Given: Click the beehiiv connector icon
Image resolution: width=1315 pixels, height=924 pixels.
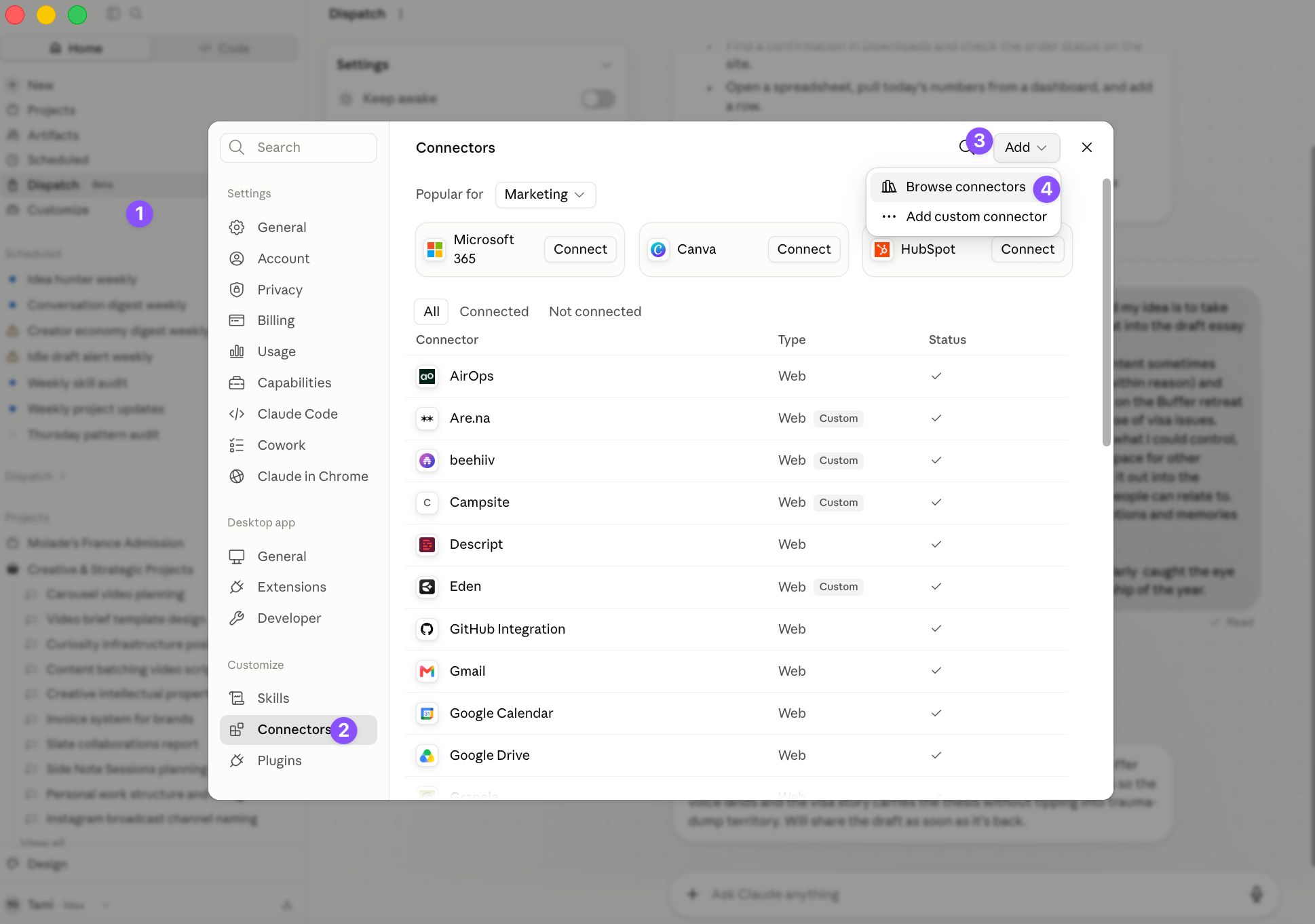Looking at the screenshot, I should coord(427,460).
